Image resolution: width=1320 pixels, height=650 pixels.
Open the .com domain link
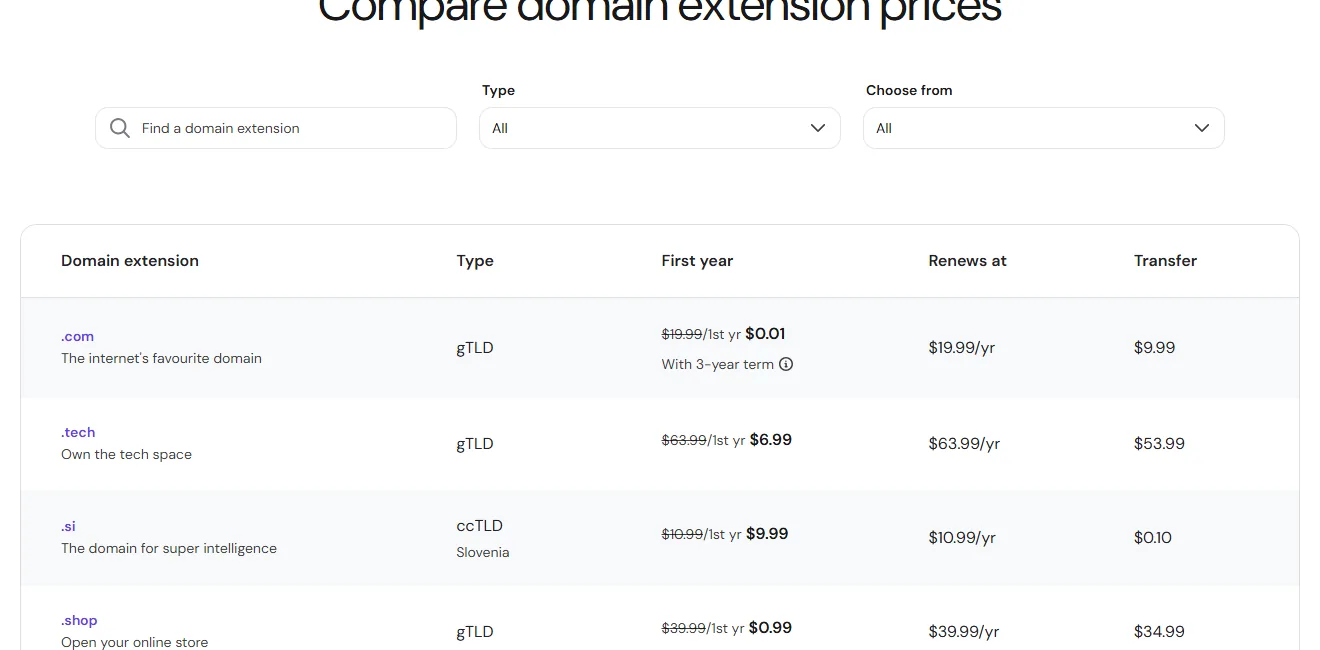pyautogui.click(x=77, y=336)
